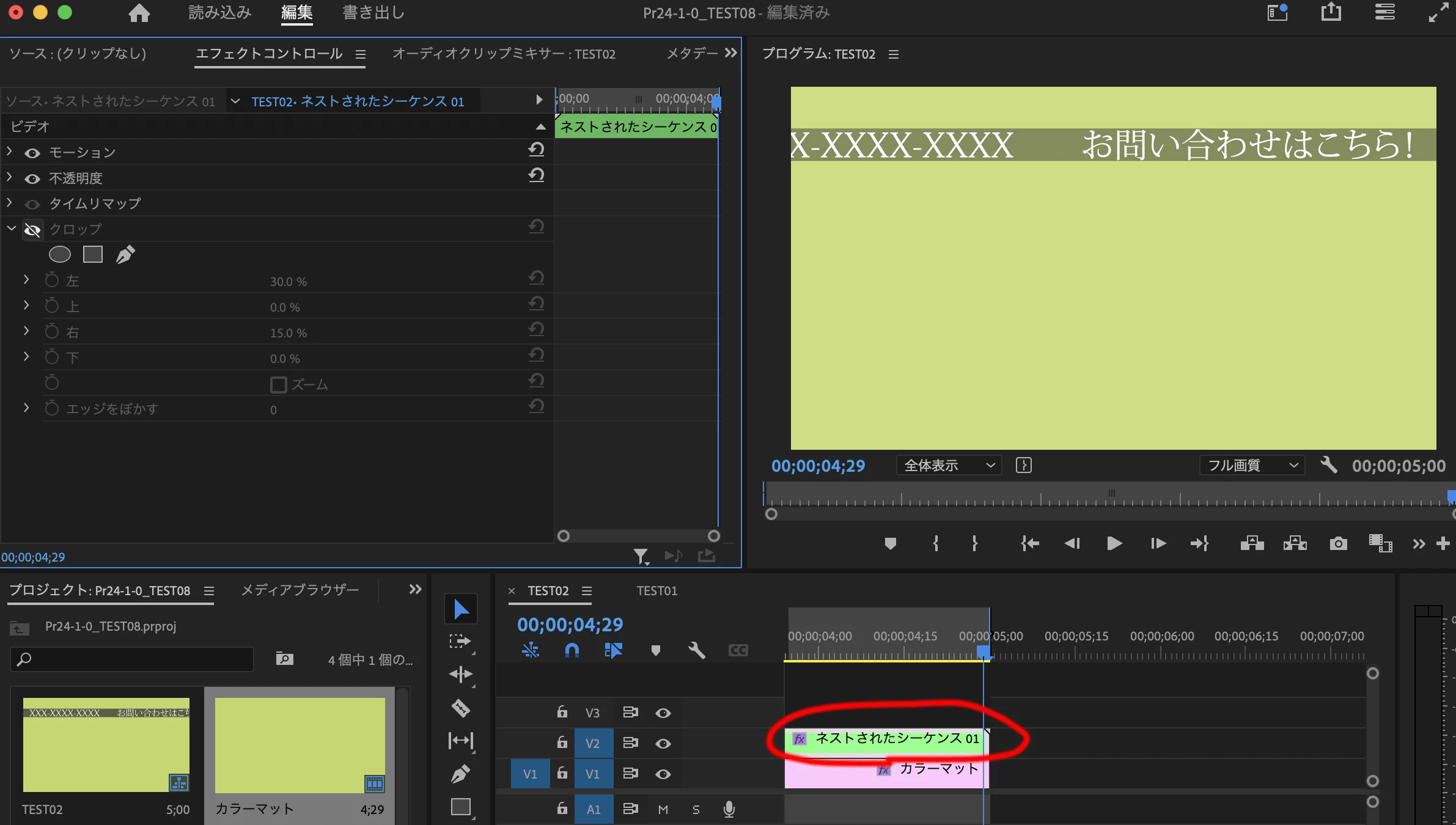Open the Home screen icon

[x=139, y=13]
